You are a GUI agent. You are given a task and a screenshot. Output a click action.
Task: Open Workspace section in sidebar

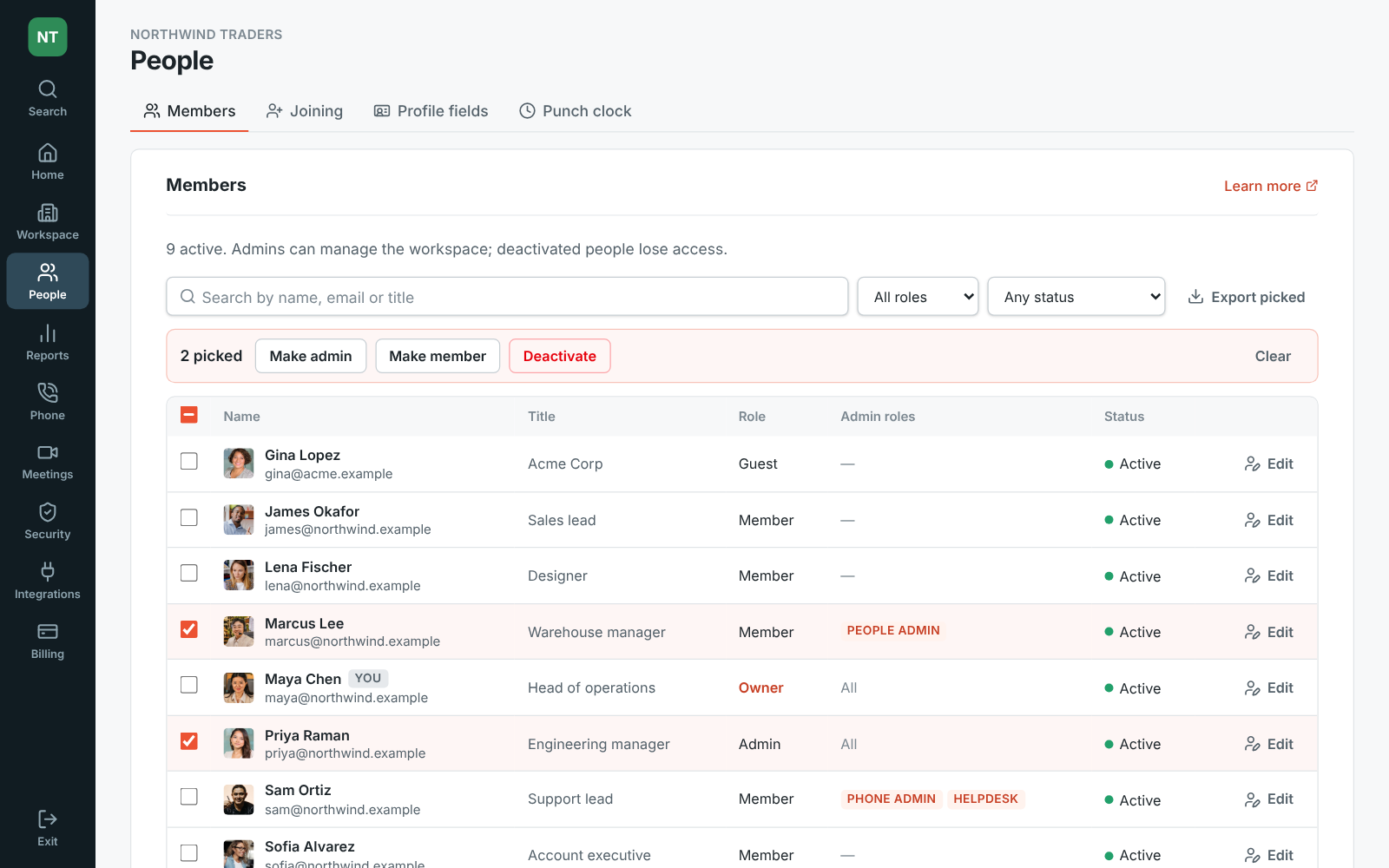(48, 222)
